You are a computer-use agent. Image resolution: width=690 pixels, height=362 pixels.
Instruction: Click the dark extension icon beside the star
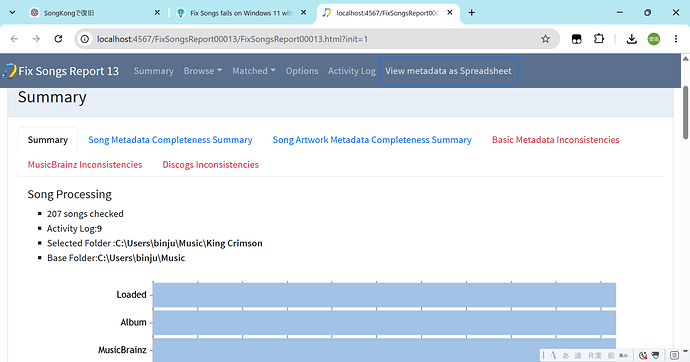576,39
